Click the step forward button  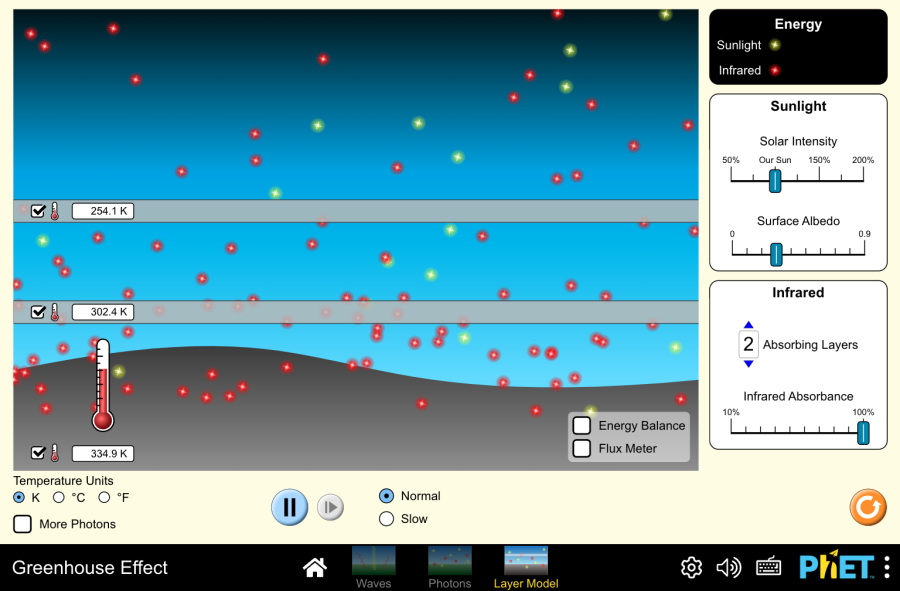pos(330,507)
